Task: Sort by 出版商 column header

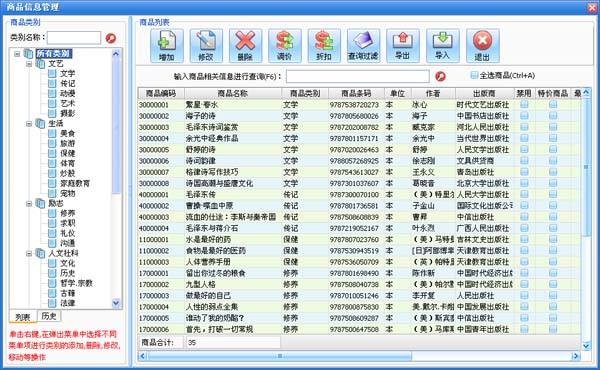Action: 484,93
